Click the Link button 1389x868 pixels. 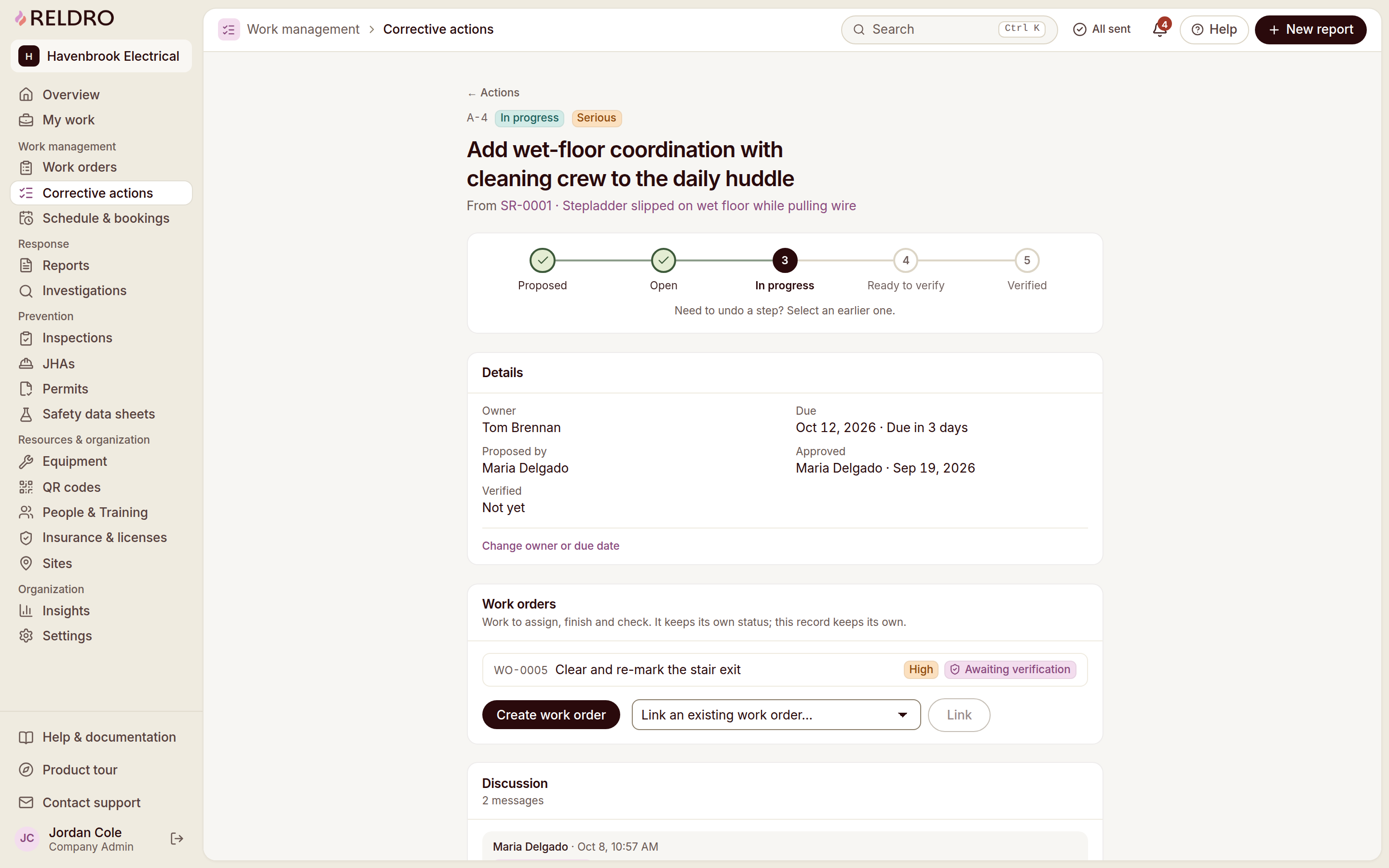[958, 715]
